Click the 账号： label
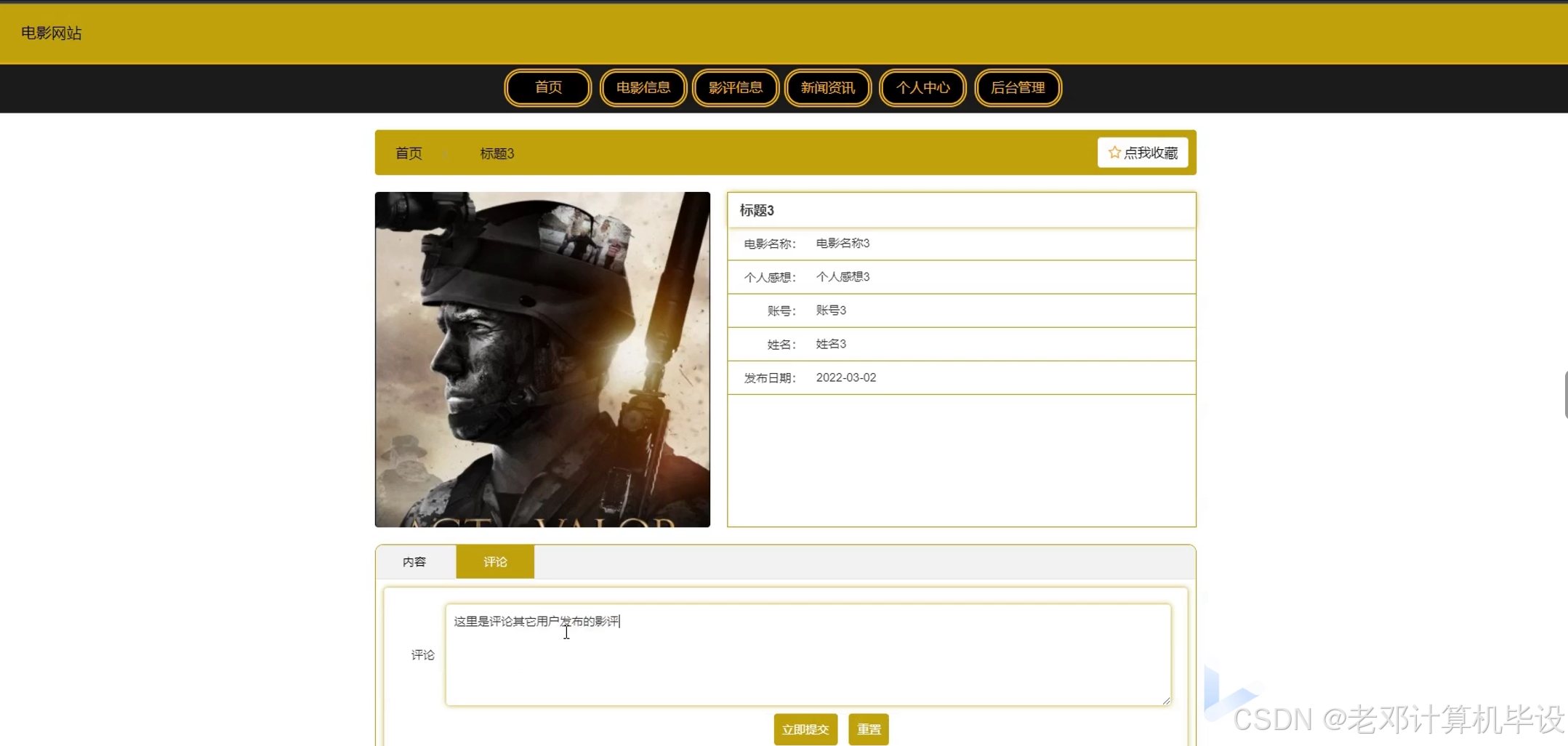Image resolution: width=1568 pixels, height=746 pixels. [781, 310]
